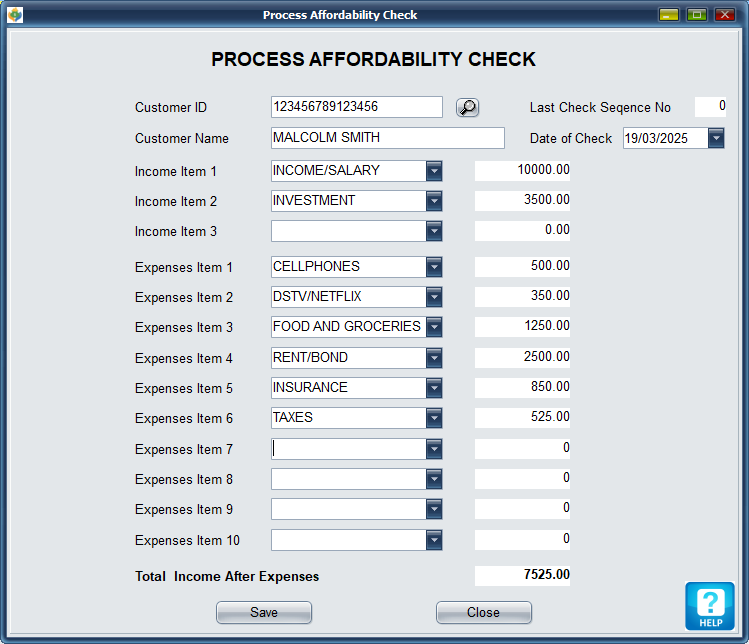Screen dimensions: 749x644
Task: Expand the Income Item 1 dropdown
Action: [x=434, y=171]
